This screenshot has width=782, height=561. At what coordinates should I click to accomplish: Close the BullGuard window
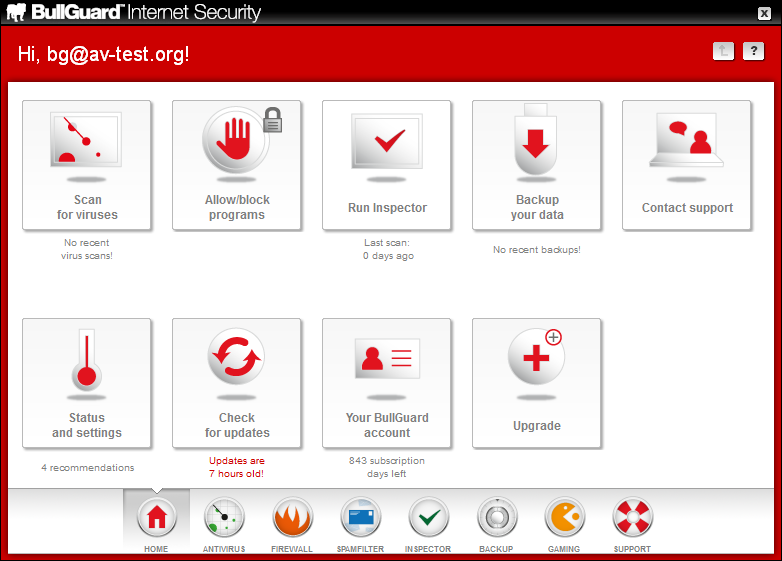(x=764, y=12)
